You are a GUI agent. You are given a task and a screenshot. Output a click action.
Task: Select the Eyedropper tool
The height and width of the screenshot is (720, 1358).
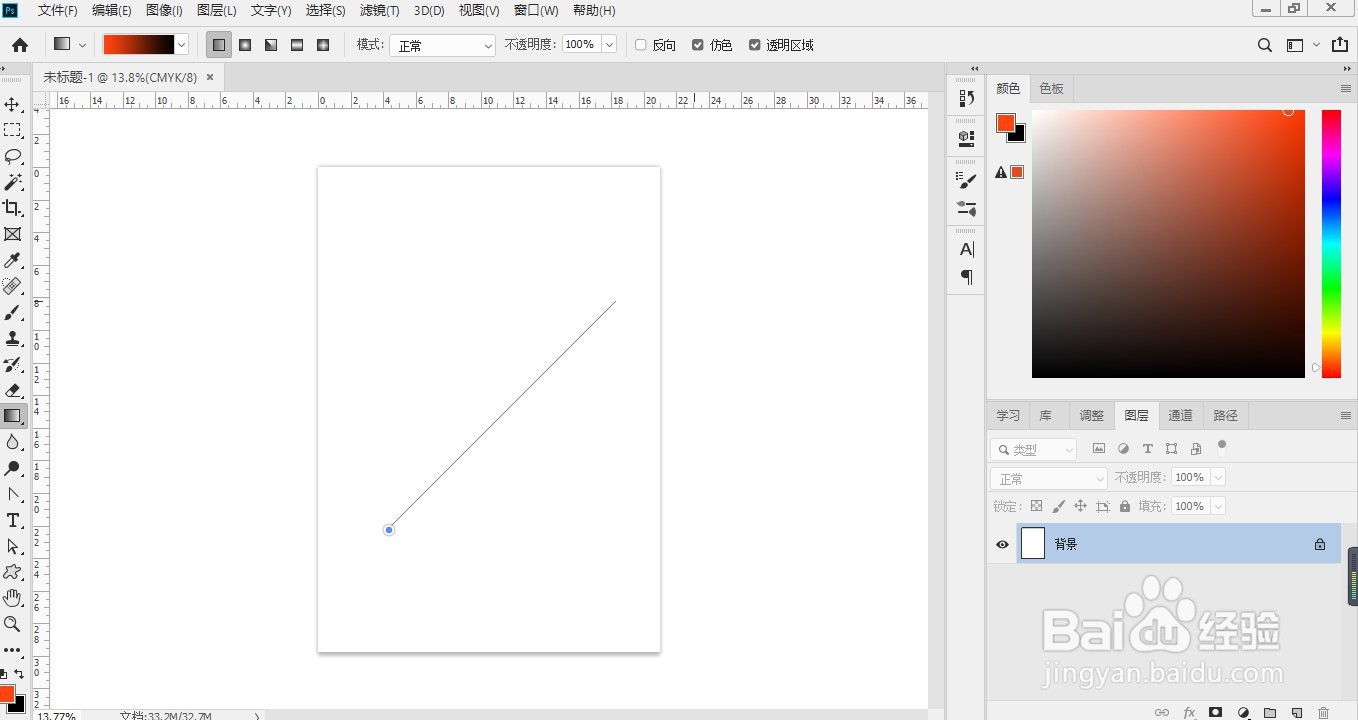tap(13, 260)
